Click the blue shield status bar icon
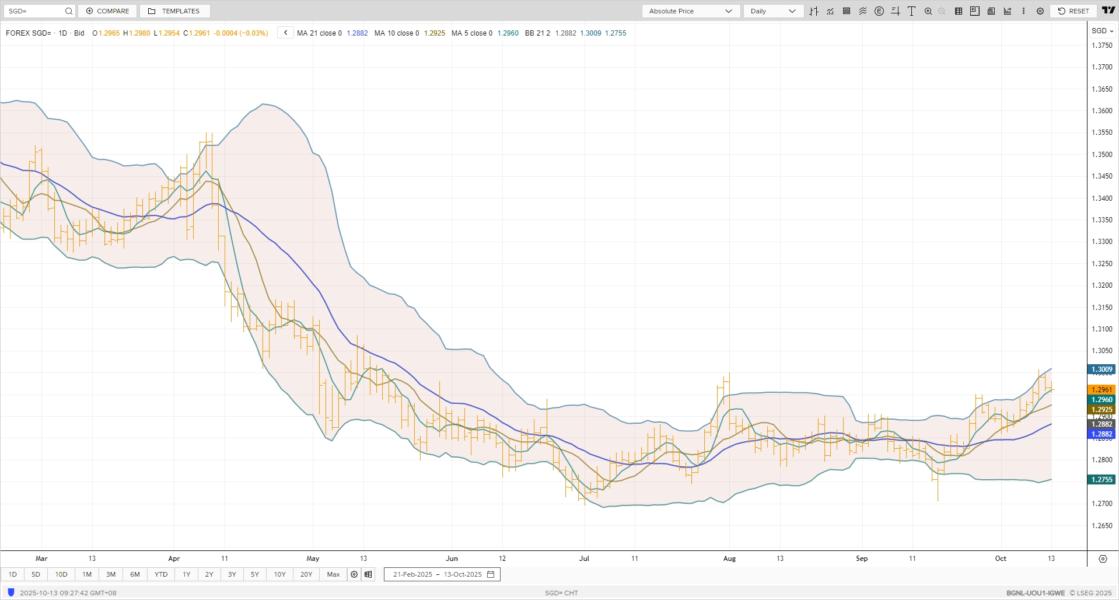Image resolution: width=1119 pixels, height=600 pixels. 11,593
